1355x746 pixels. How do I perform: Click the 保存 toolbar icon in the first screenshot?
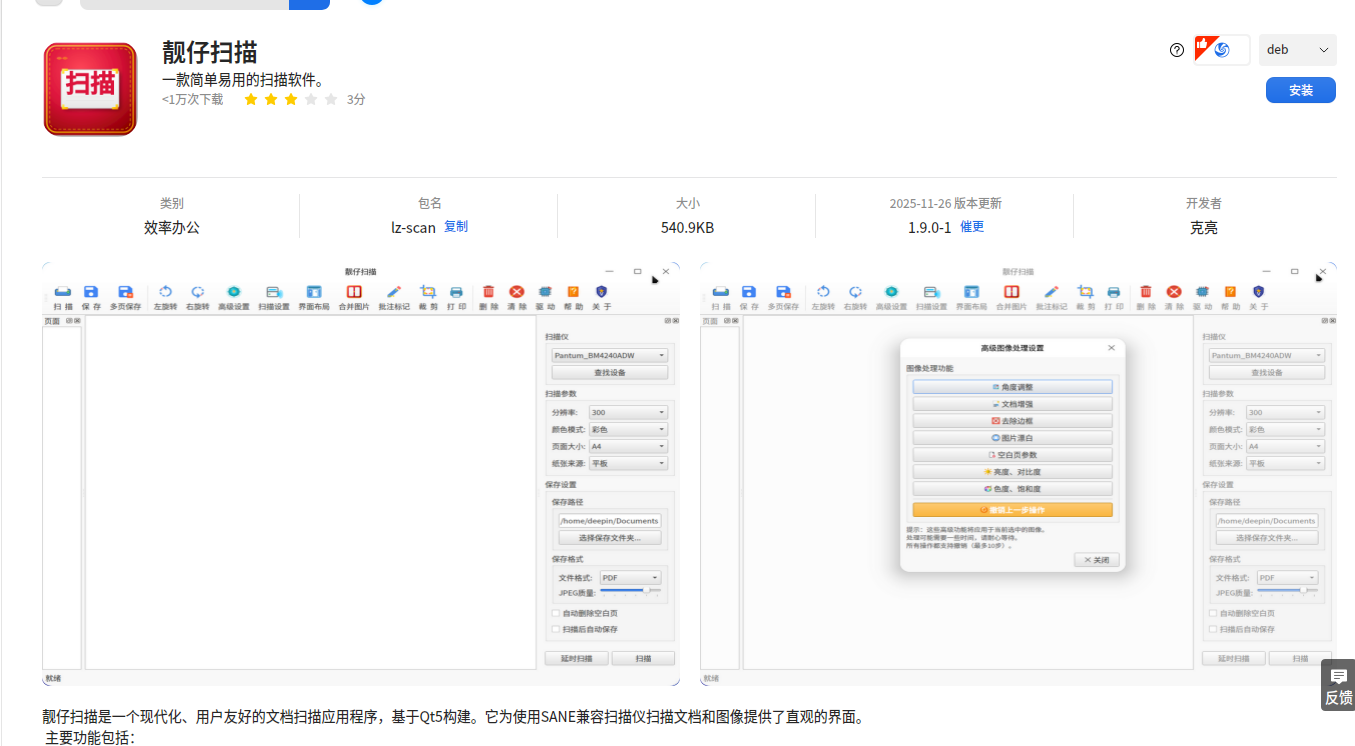pyautogui.click(x=91, y=292)
